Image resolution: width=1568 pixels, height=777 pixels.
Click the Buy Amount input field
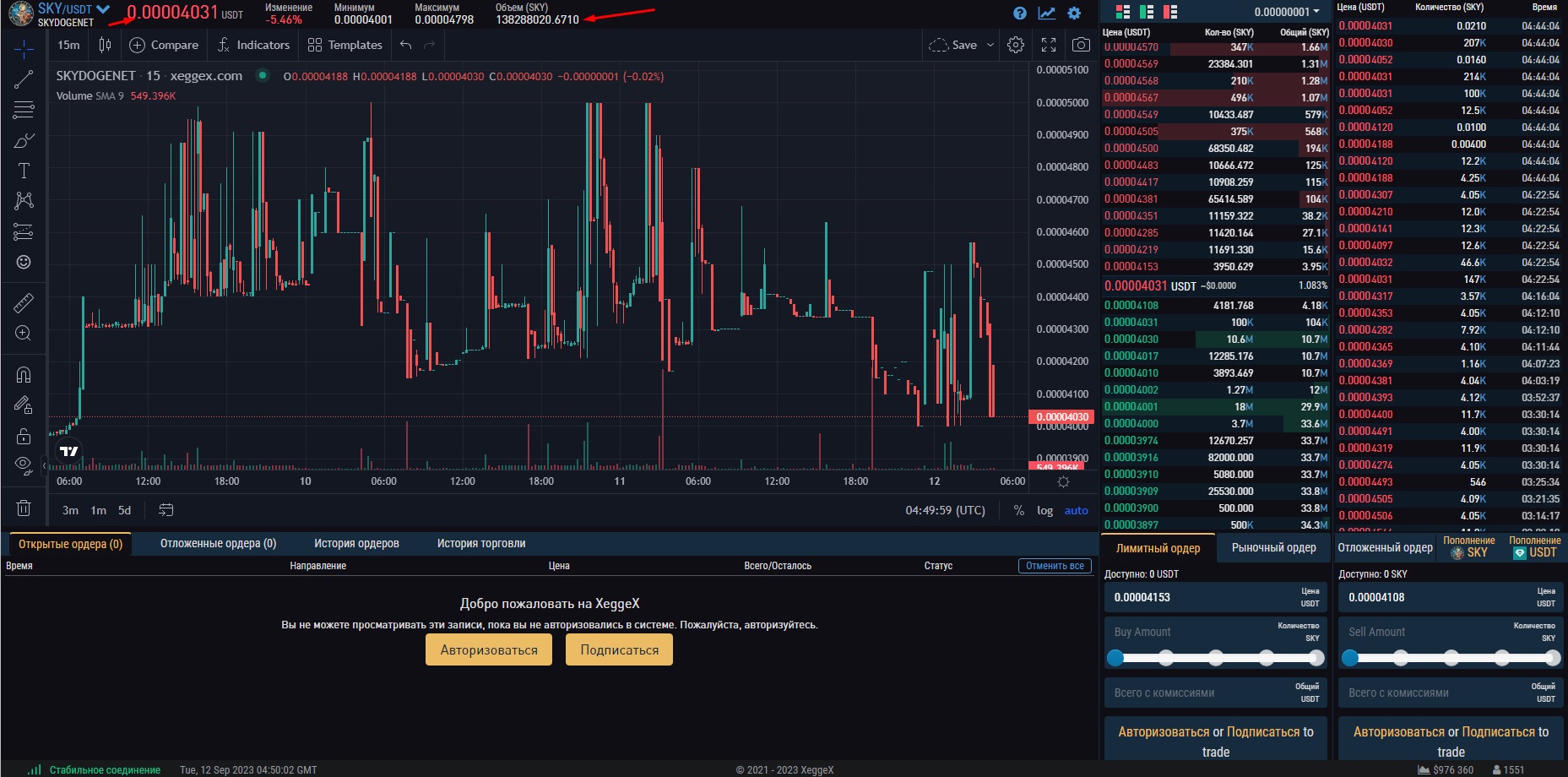click(1216, 632)
